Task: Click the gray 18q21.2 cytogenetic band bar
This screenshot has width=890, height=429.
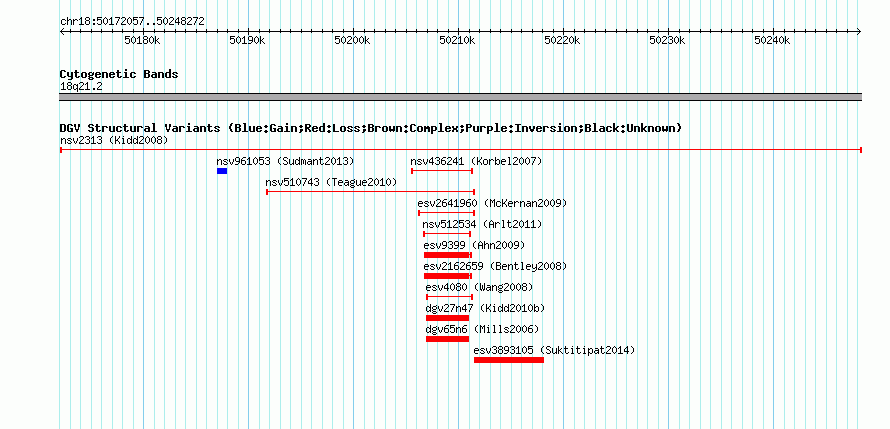Action: 460,97
